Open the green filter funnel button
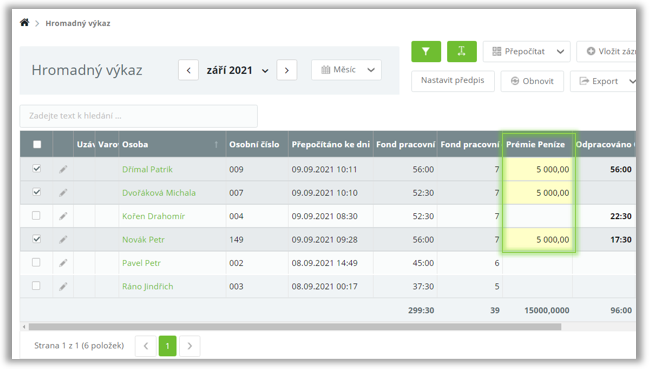The image size is (650, 369). (426, 51)
